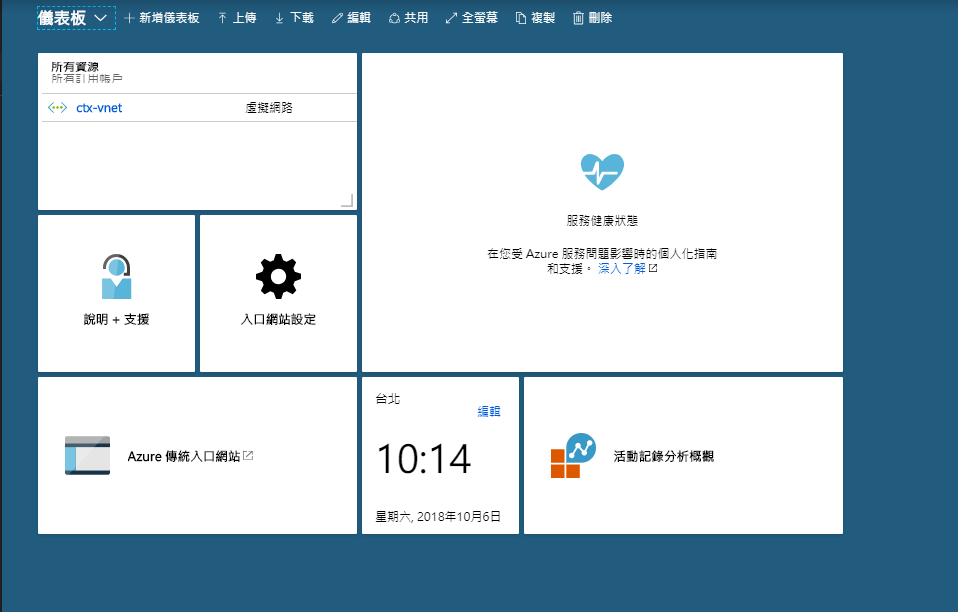
Task: Click external-link icon beside Azure 傳統入口網站
Action: (248, 456)
